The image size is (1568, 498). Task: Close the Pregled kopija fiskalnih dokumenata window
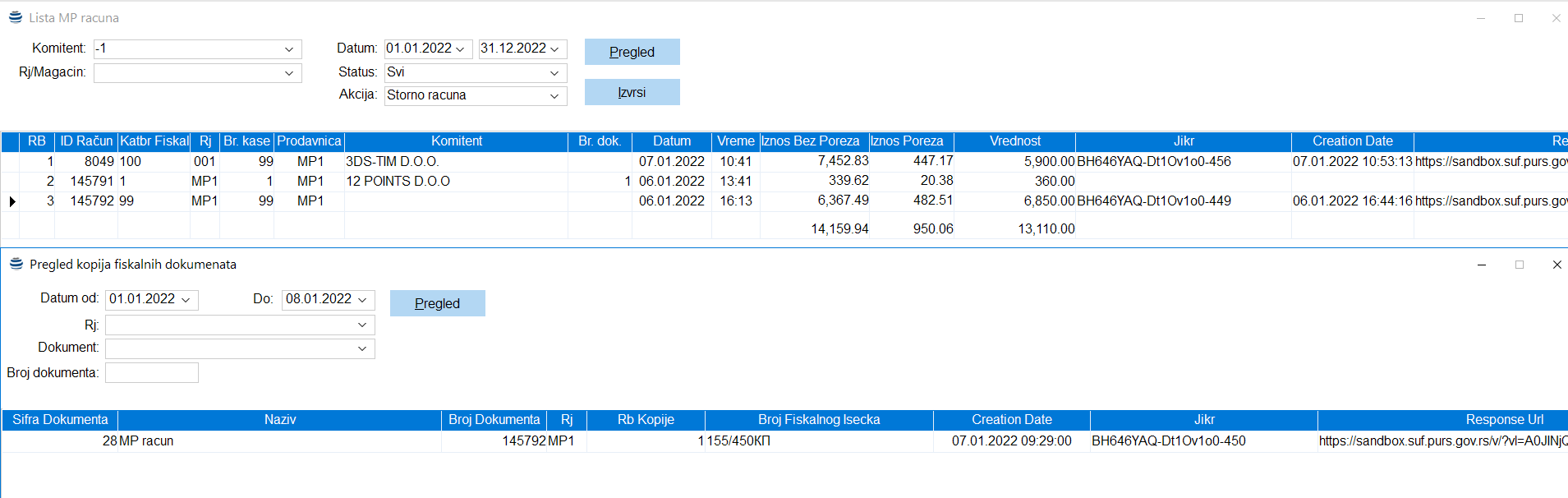[x=1557, y=265]
